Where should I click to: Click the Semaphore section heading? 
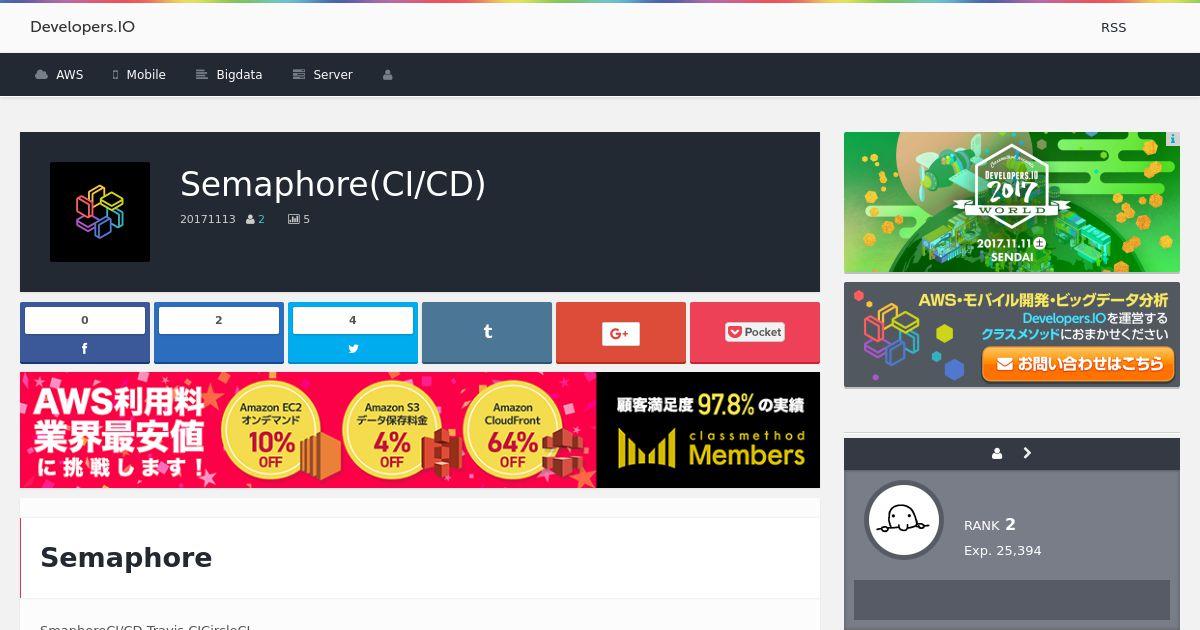click(x=126, y=558)
